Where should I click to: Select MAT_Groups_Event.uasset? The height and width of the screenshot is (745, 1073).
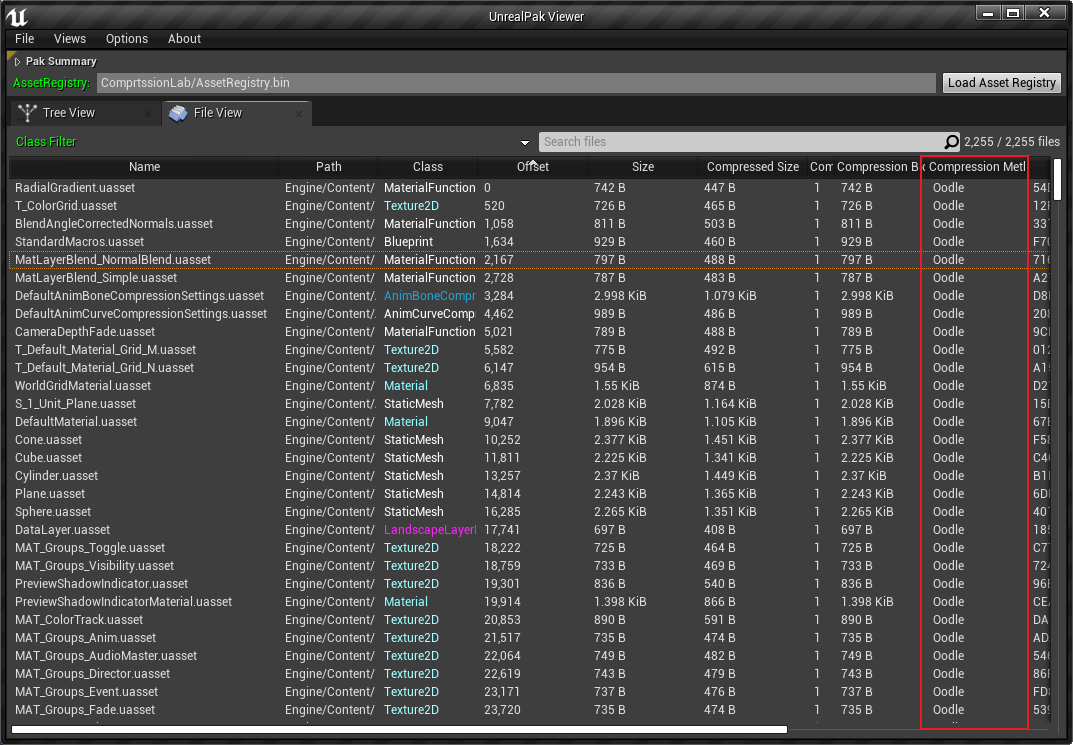click(x=530, y=692)
